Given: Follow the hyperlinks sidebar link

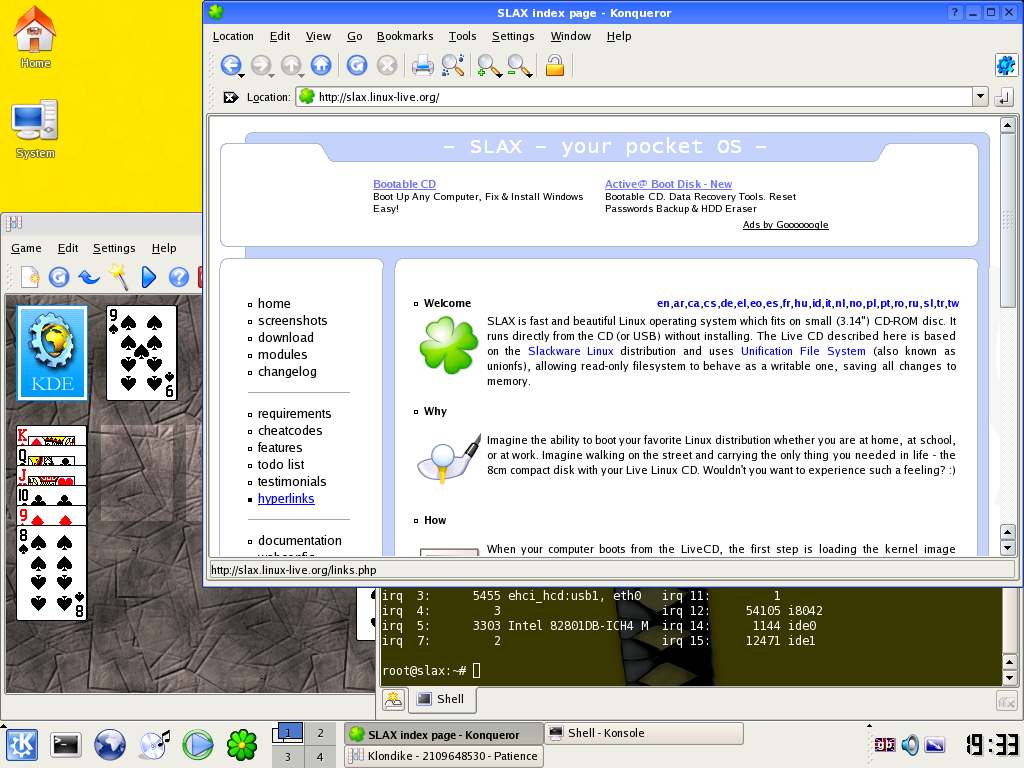Looking at the screenshot, I should [x=286, y=499].
